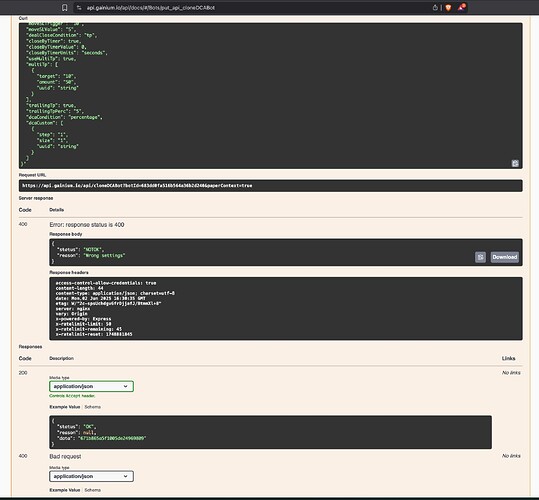Select Example Value tab under 200 response
Screen dimensions: 539x500
65,407
